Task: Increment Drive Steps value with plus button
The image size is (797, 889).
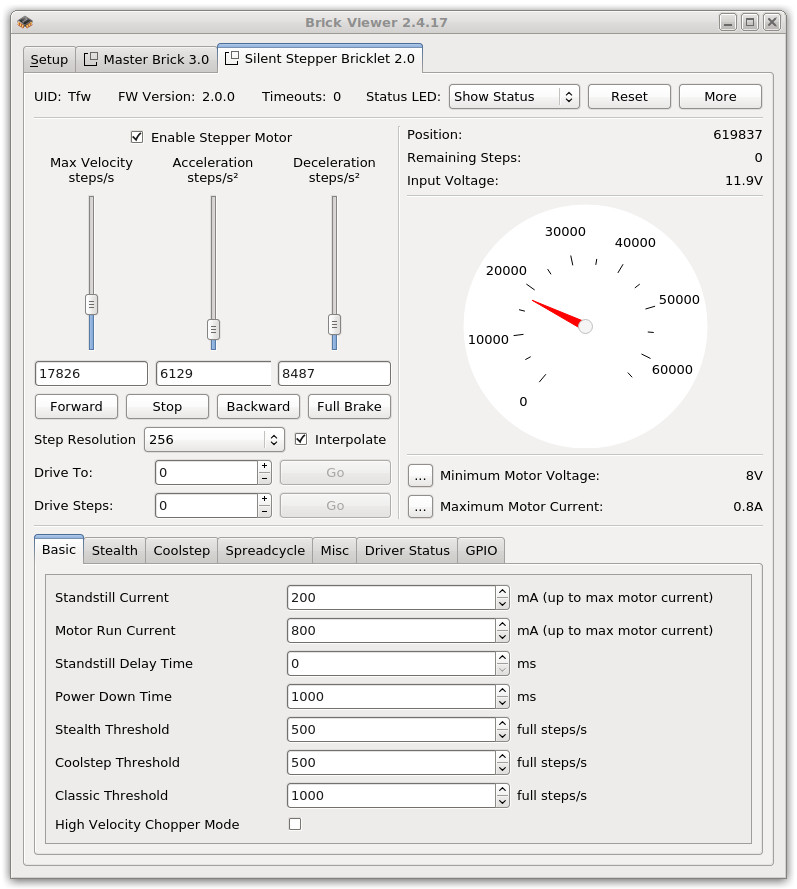Action: pyautogui.click(x=264, y=499)
